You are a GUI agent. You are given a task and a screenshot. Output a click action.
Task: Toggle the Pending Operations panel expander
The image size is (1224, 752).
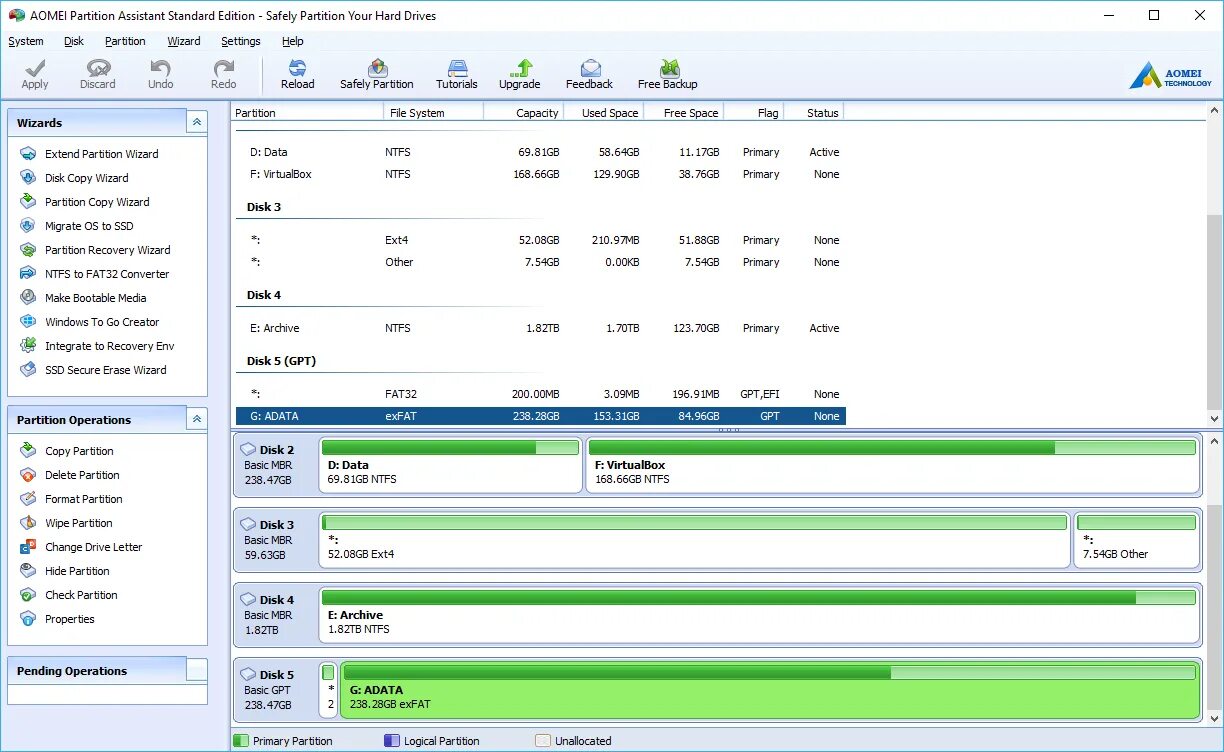pyautogui.click(x=197, y=670)
